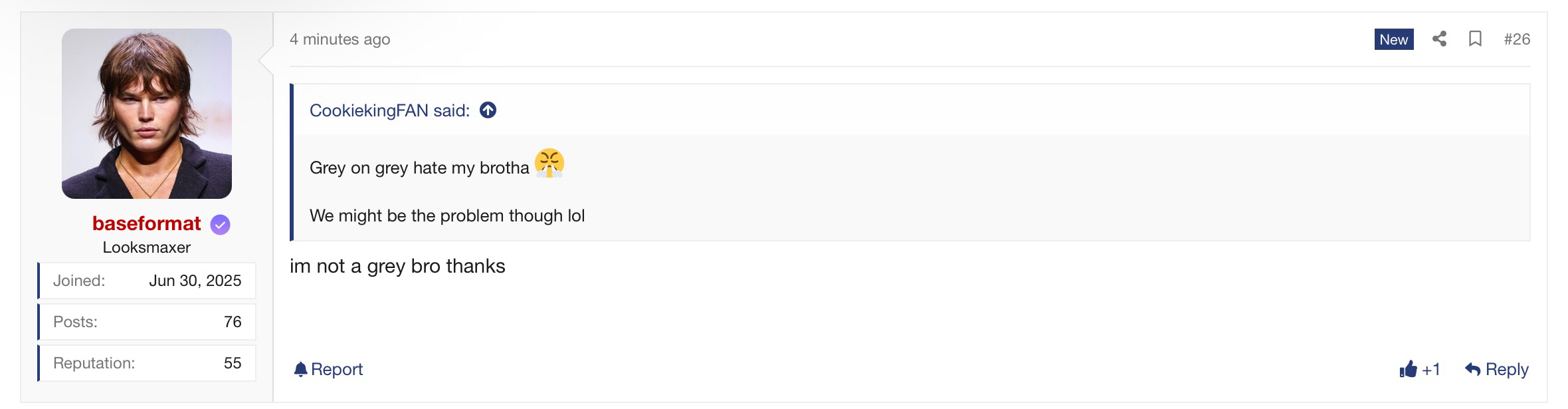Open the #26 post permalink
The image size is (1568, 409).
(x=1517, y=39)
